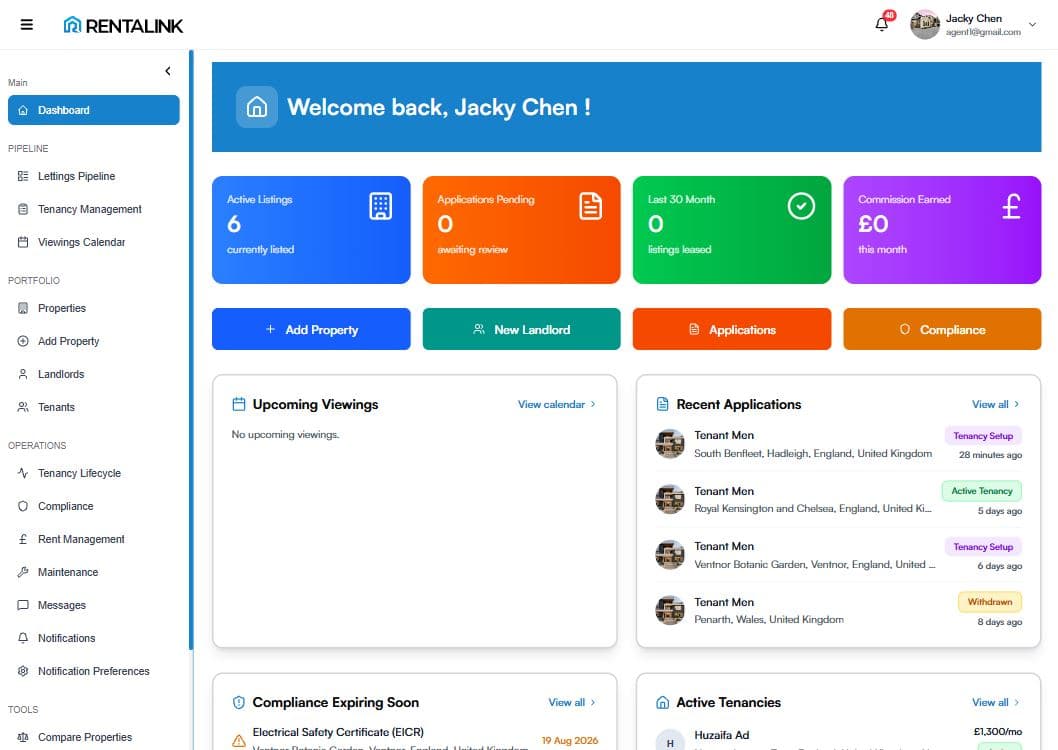1058x750 pixels.
Task: Click Jacky Chen's profile avatar
Action: tap(925, 25)
